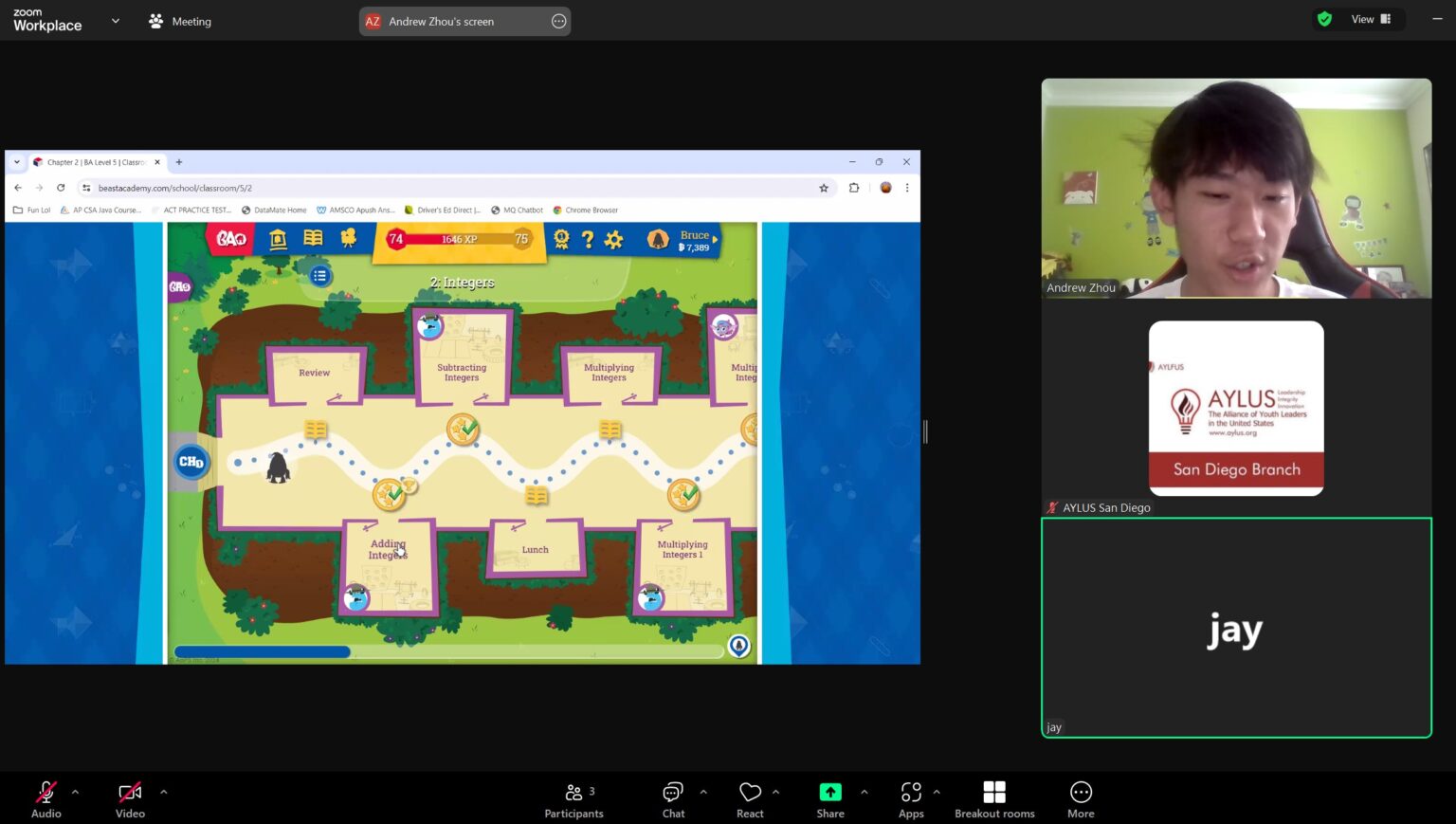This screenshot has height=824, width=1456.
Task: Open the Beast Academy BA home logo
Action: pos(231,239)
